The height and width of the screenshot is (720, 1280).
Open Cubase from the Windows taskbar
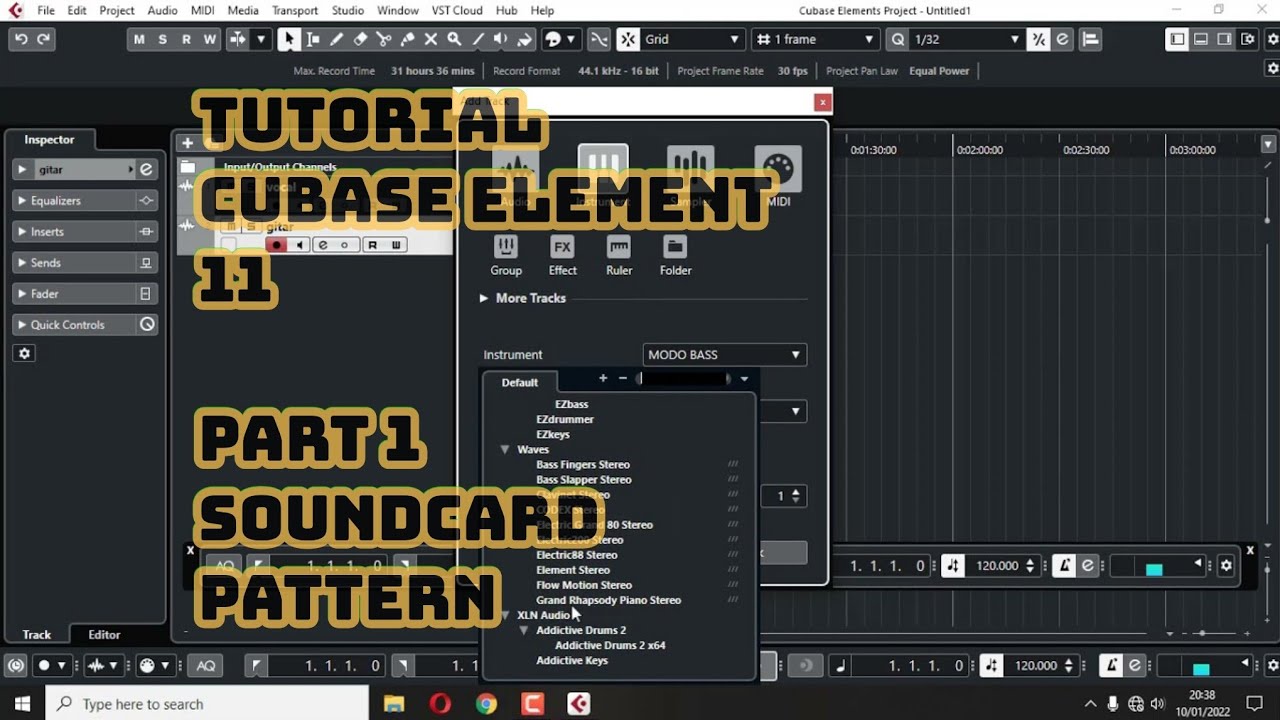pos(578,704)
